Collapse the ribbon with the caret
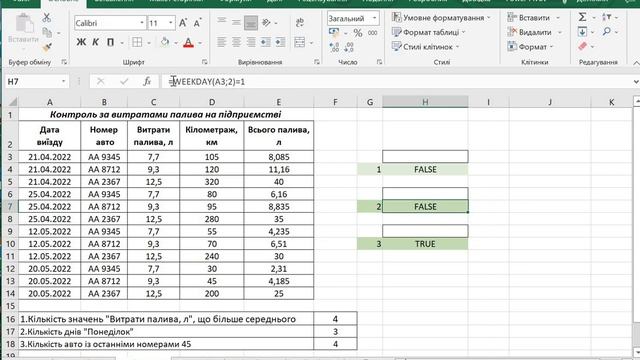The width and height of the screenshot is (640, 360). [636, 63]
